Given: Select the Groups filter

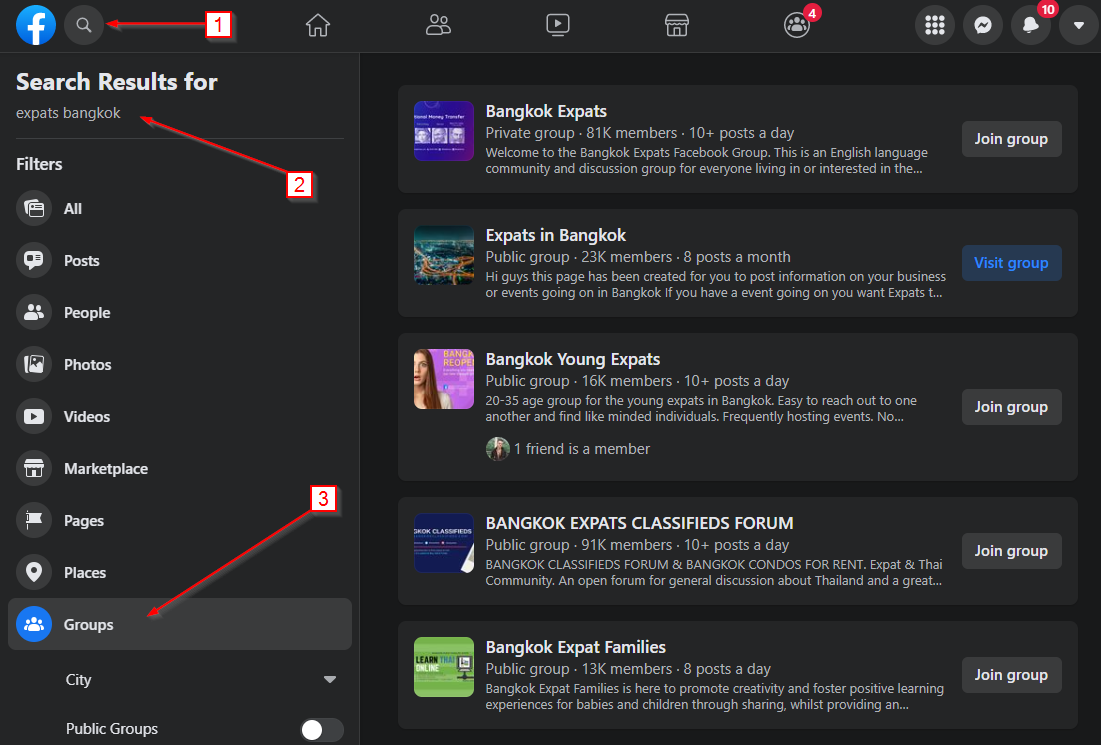Looking at the screenshot, I should pyautogui.click(x=180, y=624).
